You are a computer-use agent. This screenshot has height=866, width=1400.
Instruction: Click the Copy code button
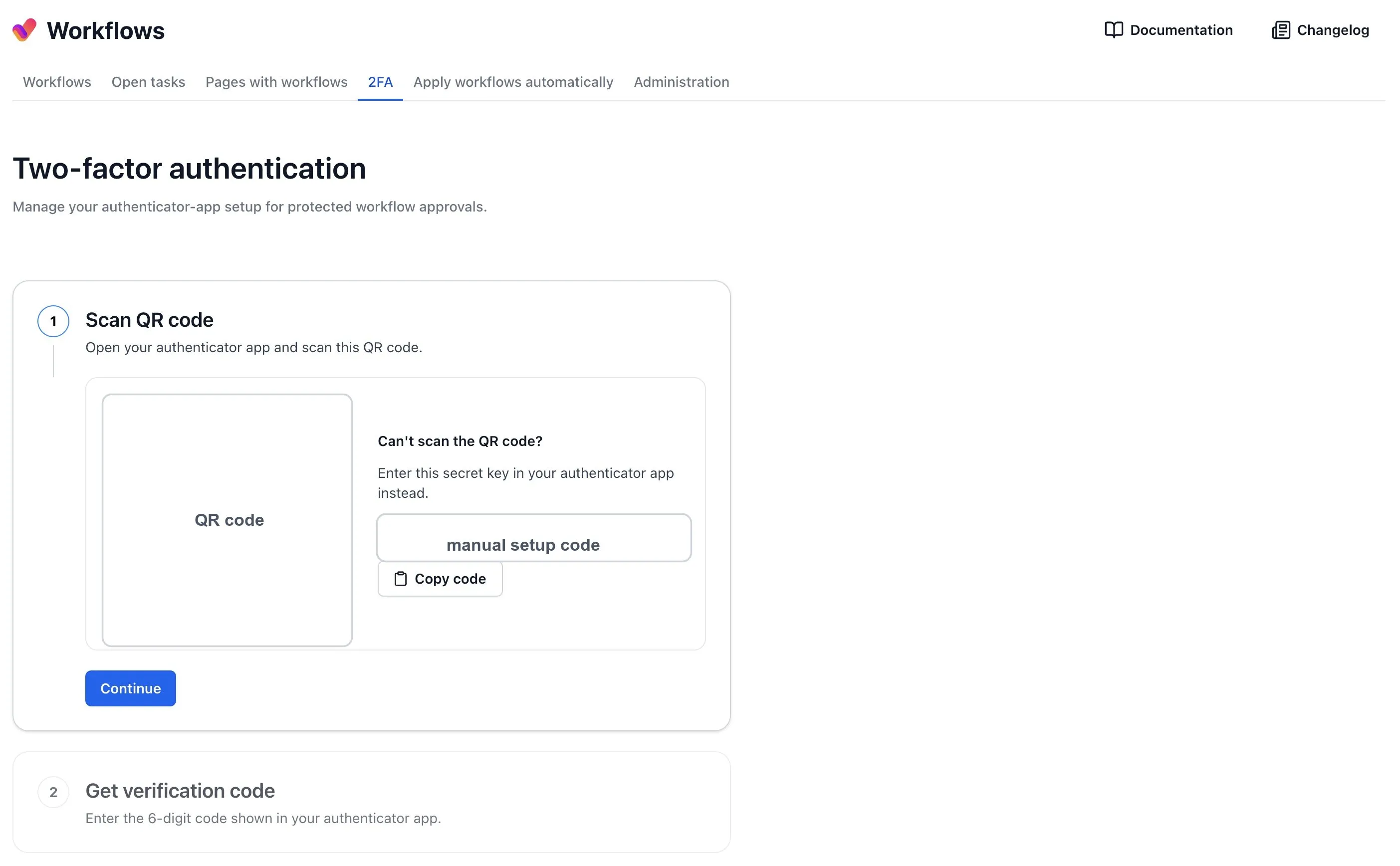pos(440,579)
